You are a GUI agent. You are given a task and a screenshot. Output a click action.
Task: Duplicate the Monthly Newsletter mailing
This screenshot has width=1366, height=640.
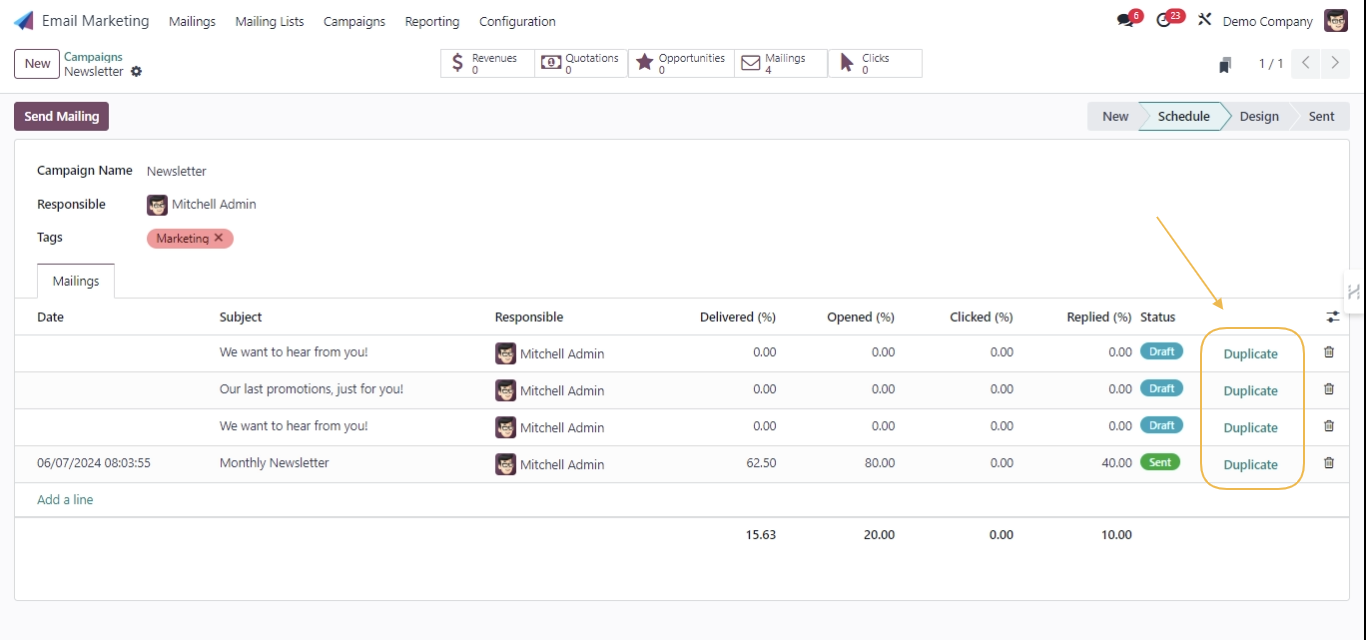point(1251,463)
